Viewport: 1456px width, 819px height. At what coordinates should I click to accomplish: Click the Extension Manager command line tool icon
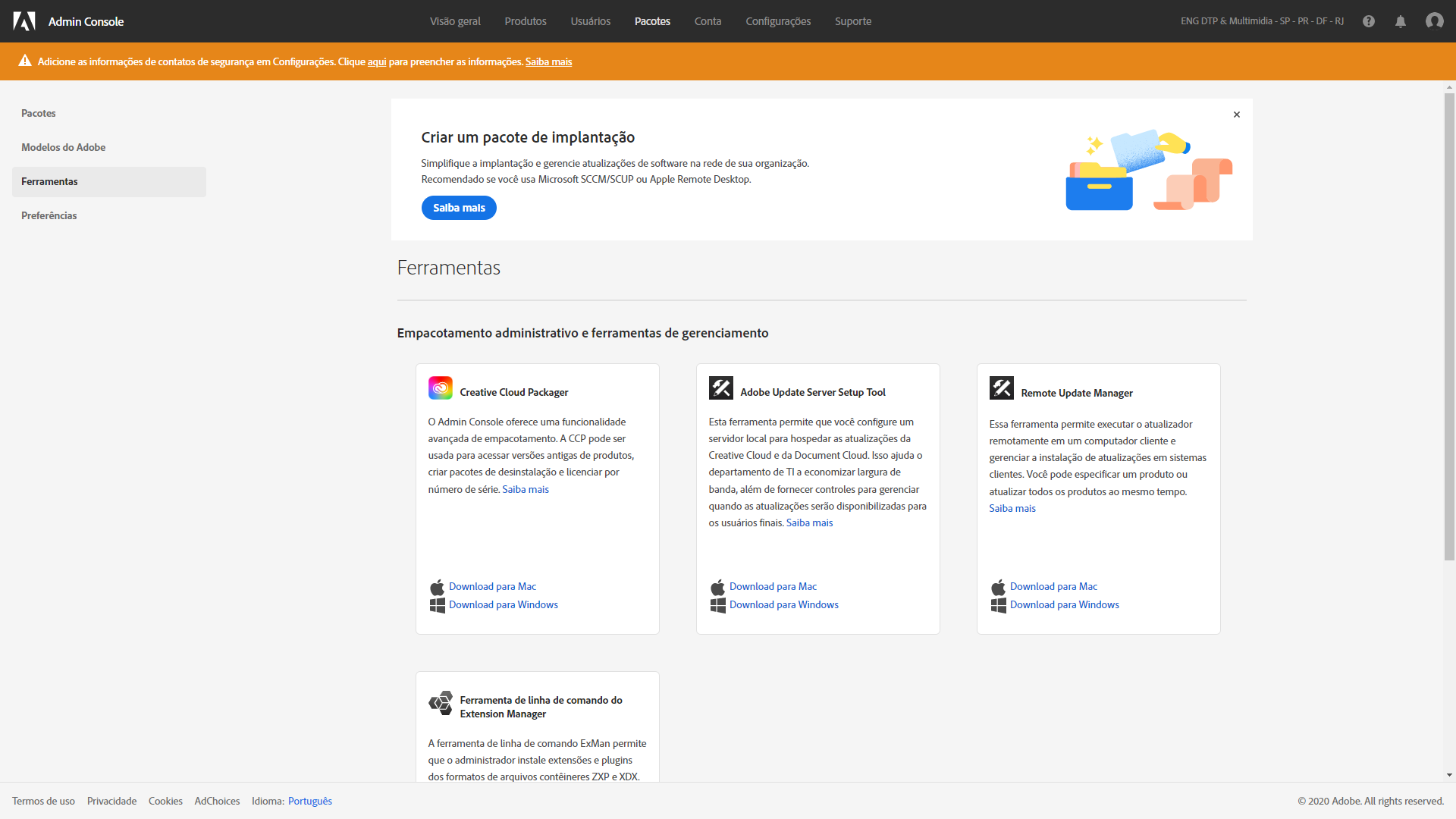point(441,703)
